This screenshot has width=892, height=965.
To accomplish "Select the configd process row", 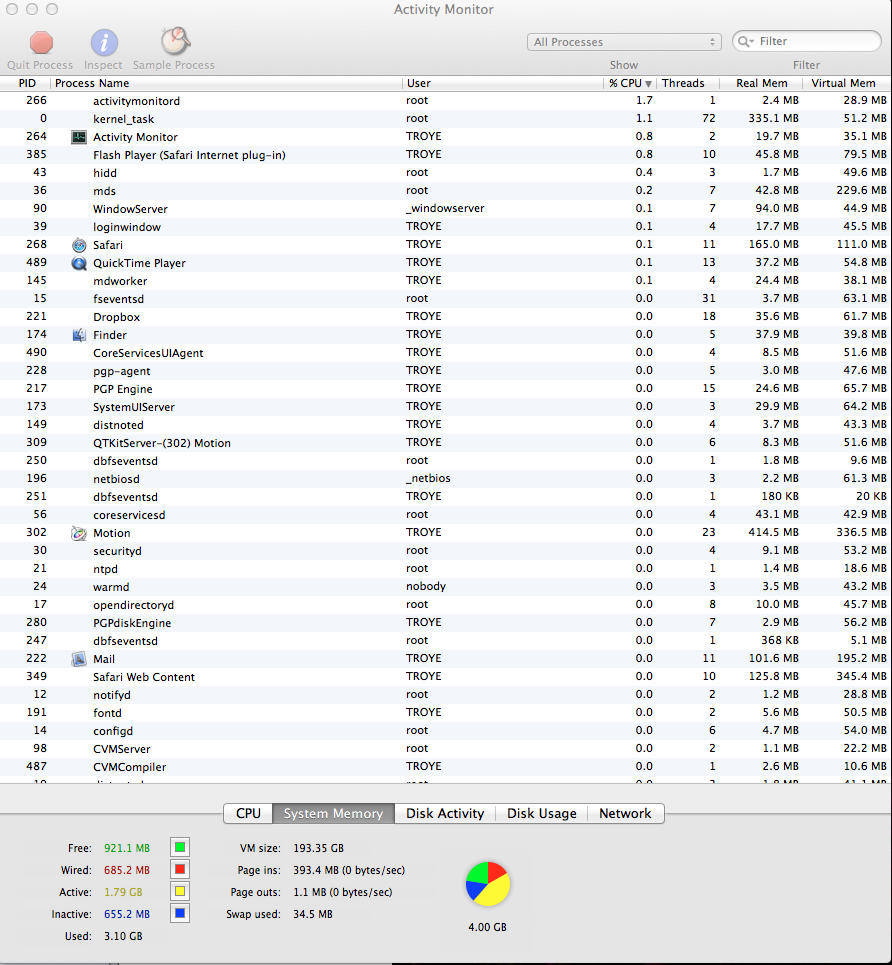I will point(446,731).
